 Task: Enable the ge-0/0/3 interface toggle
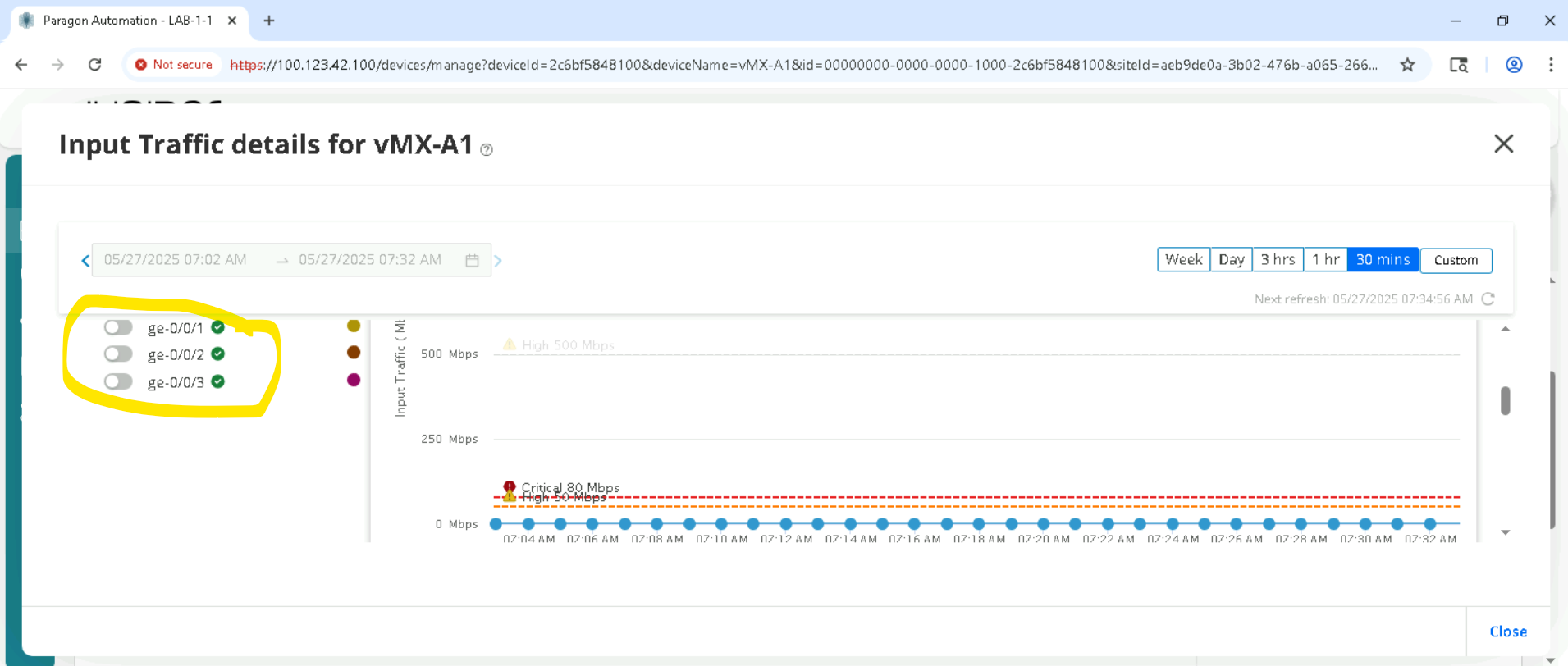click(x=118, y=381)
